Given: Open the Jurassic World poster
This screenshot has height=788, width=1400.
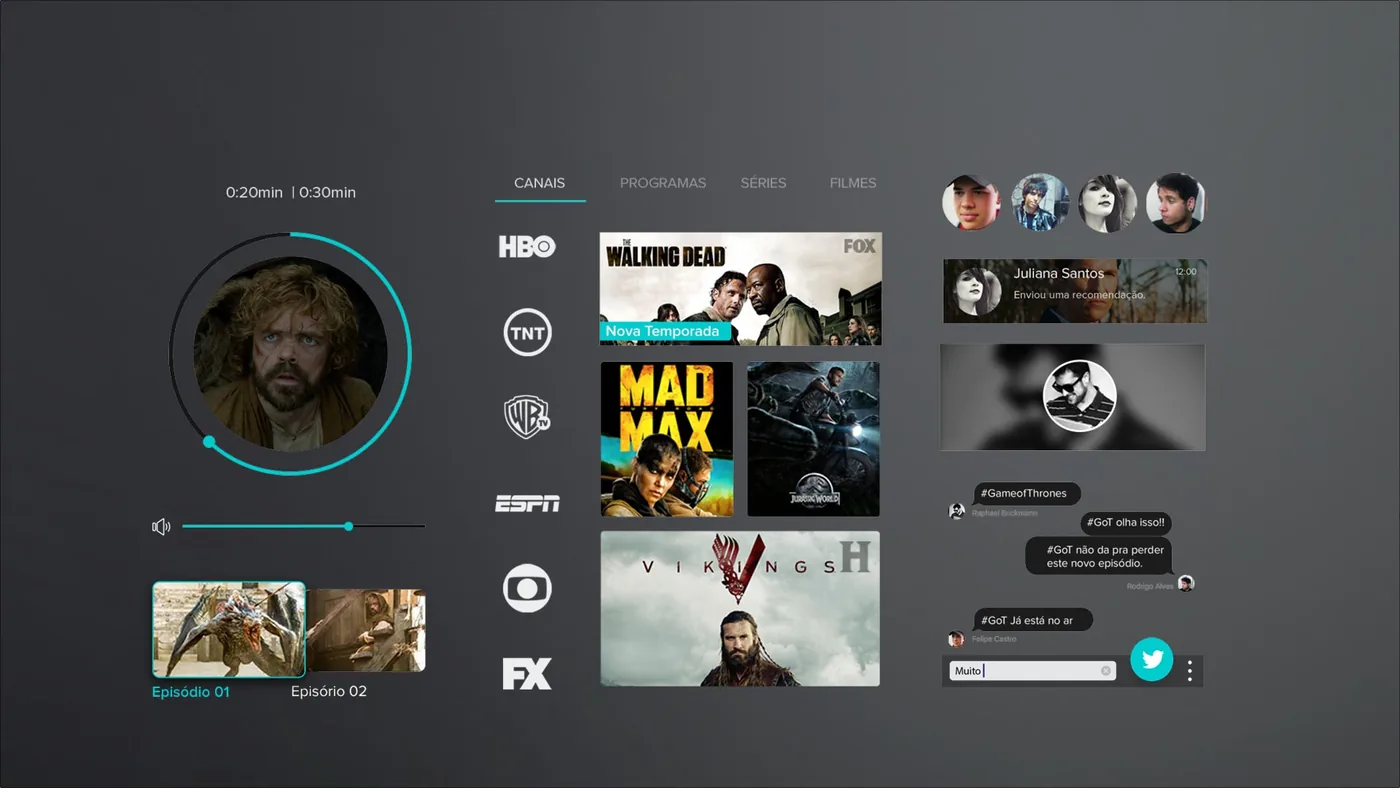Looking at the screenshot, I should (x=814, y=439).
